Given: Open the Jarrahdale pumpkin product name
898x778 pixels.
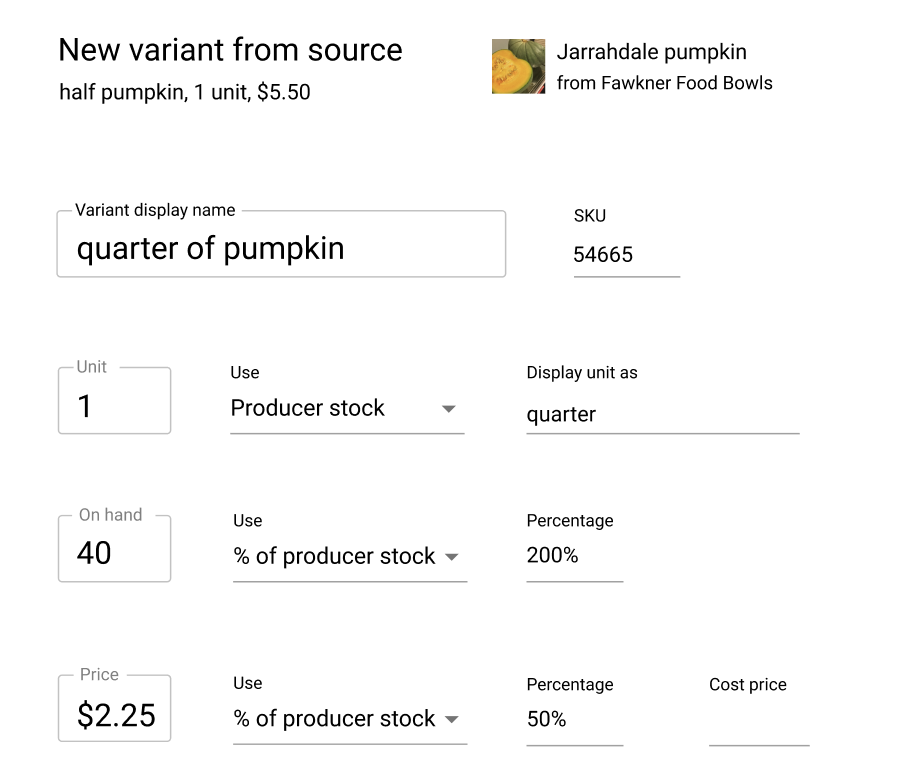Looking at the screenshot, I should 651,52.
